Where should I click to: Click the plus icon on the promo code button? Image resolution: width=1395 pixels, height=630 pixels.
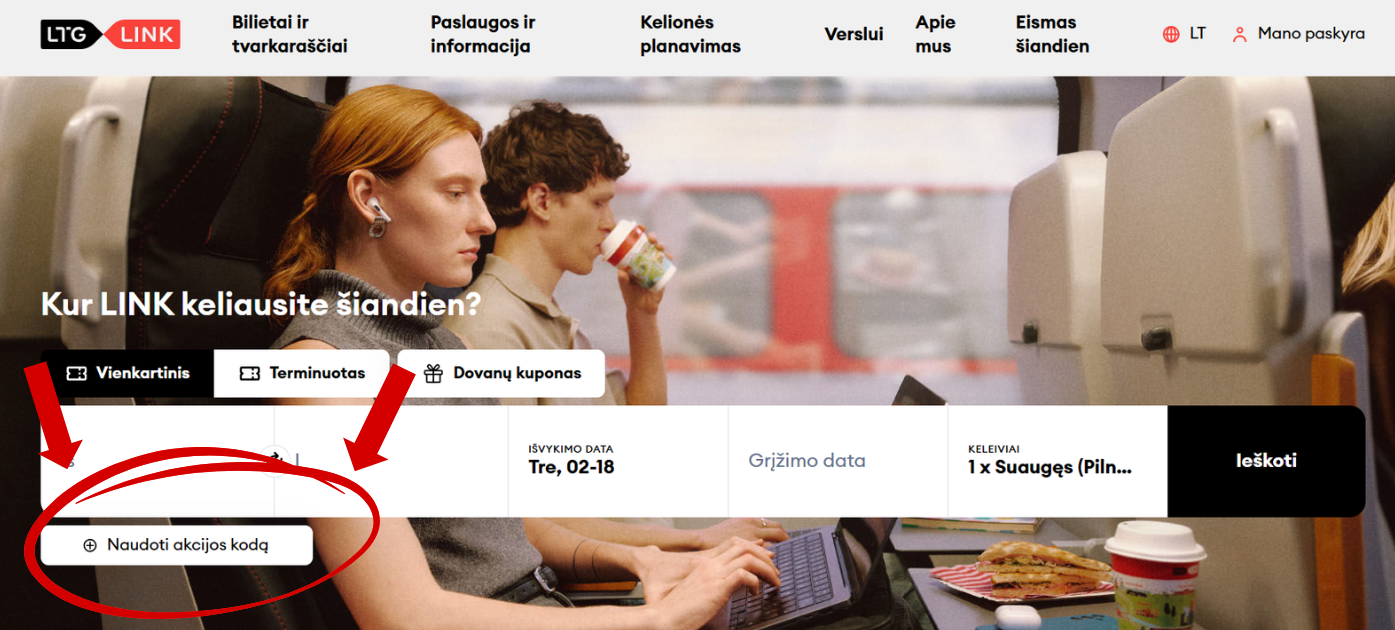click(x=90, y=545)
